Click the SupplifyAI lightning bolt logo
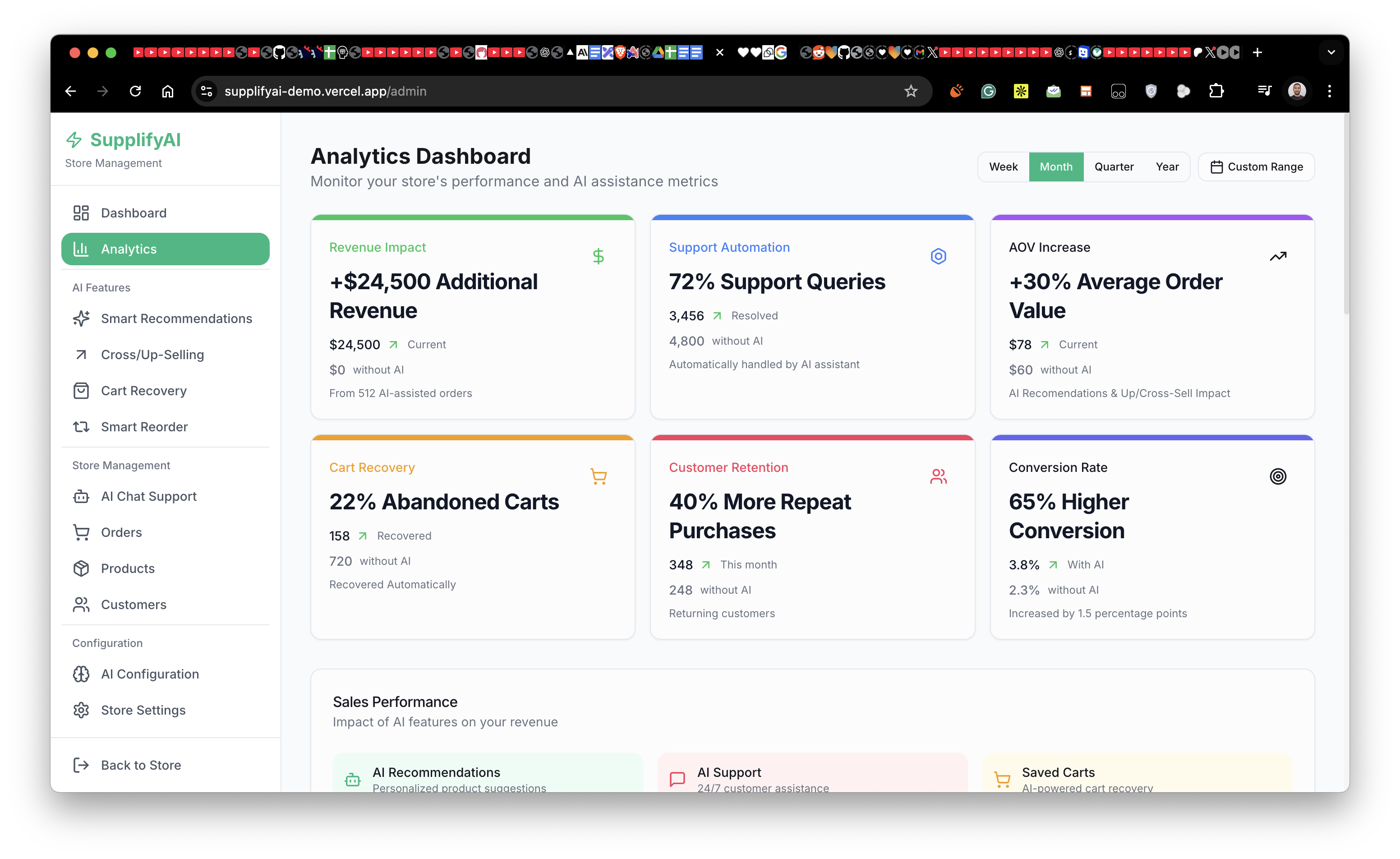The height and width of the screenshot is (859, 1400). pos(76,140)
